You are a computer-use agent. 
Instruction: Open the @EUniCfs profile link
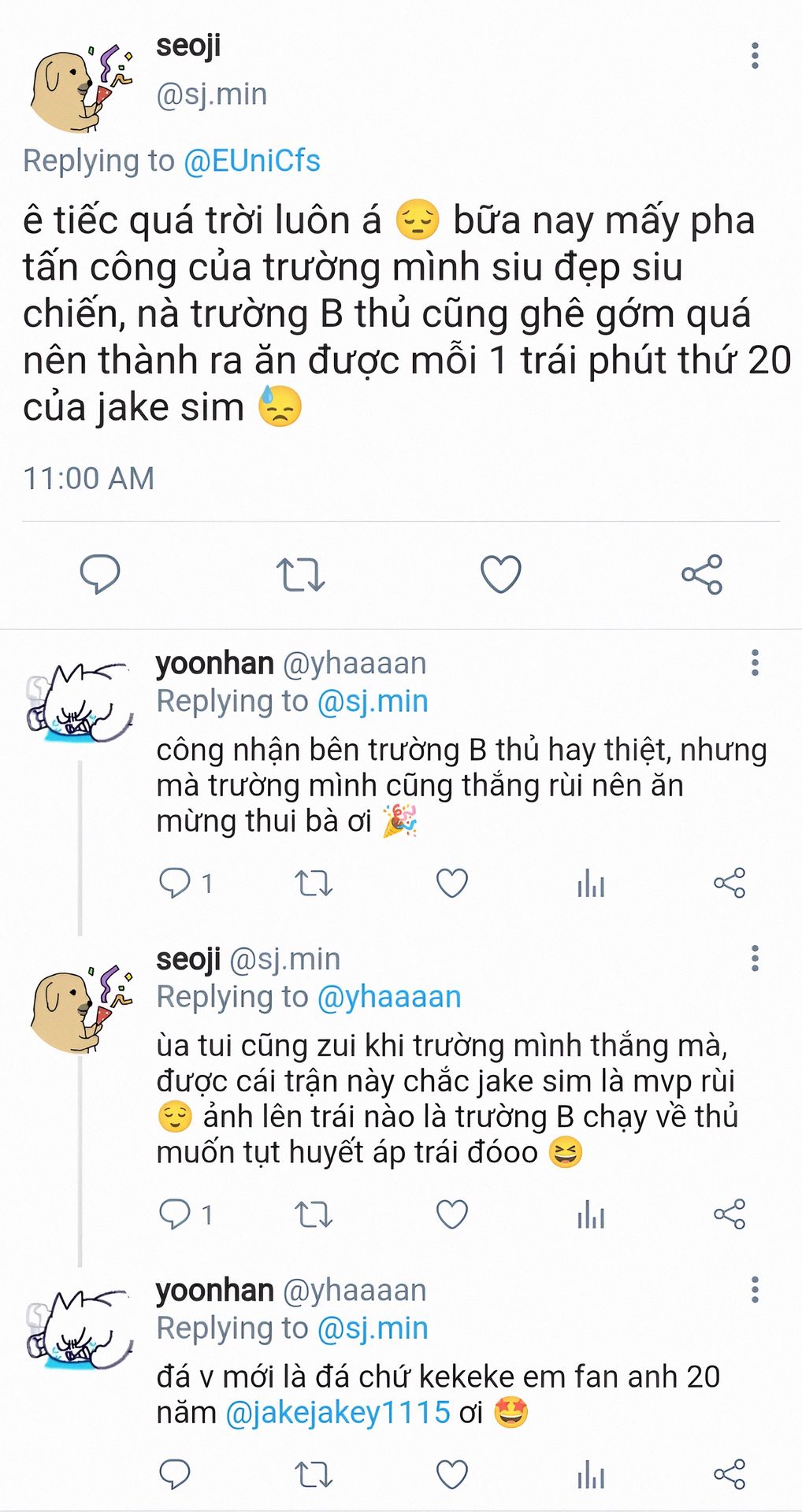coord(251,161)
